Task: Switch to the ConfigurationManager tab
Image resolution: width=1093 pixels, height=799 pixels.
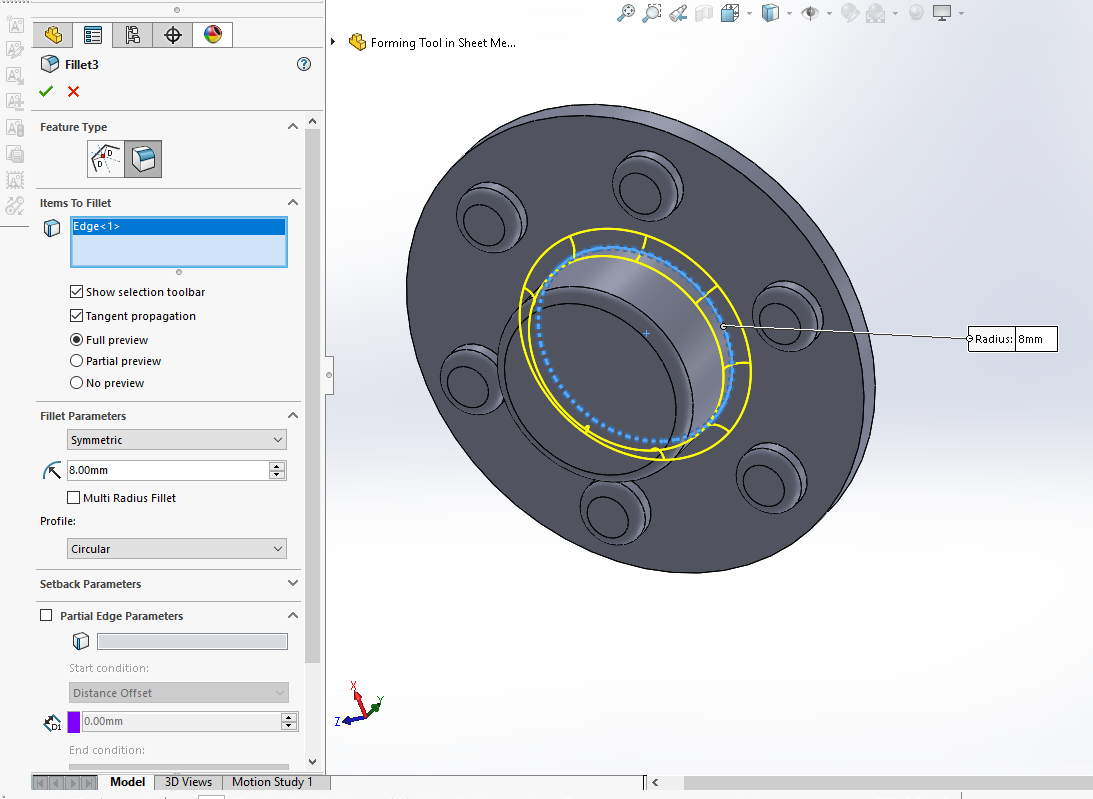Action: (132, 35)
